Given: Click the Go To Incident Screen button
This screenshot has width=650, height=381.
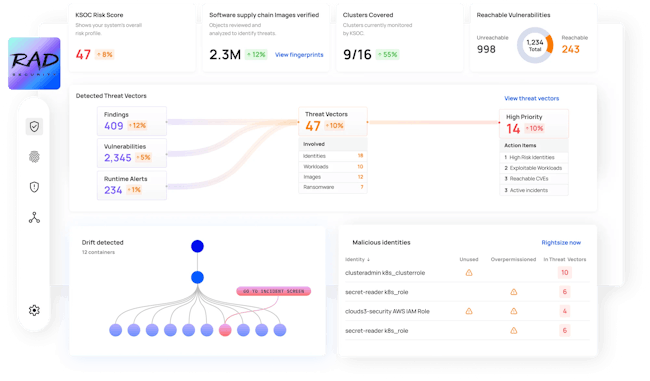Looking at the screenshot, I should [274, 291].
